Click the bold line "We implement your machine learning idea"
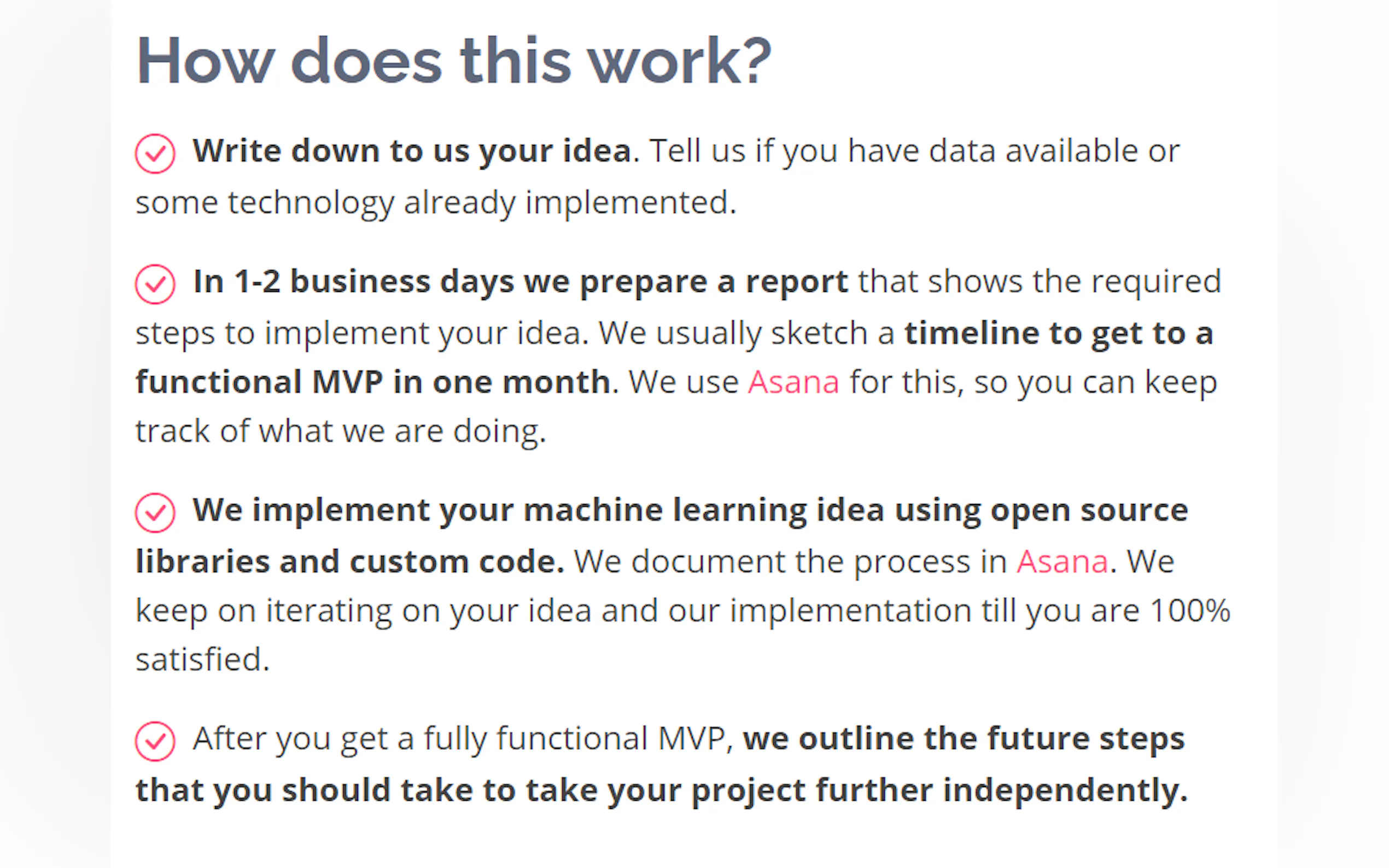The image size is (1389, 868). pos(690,510)
